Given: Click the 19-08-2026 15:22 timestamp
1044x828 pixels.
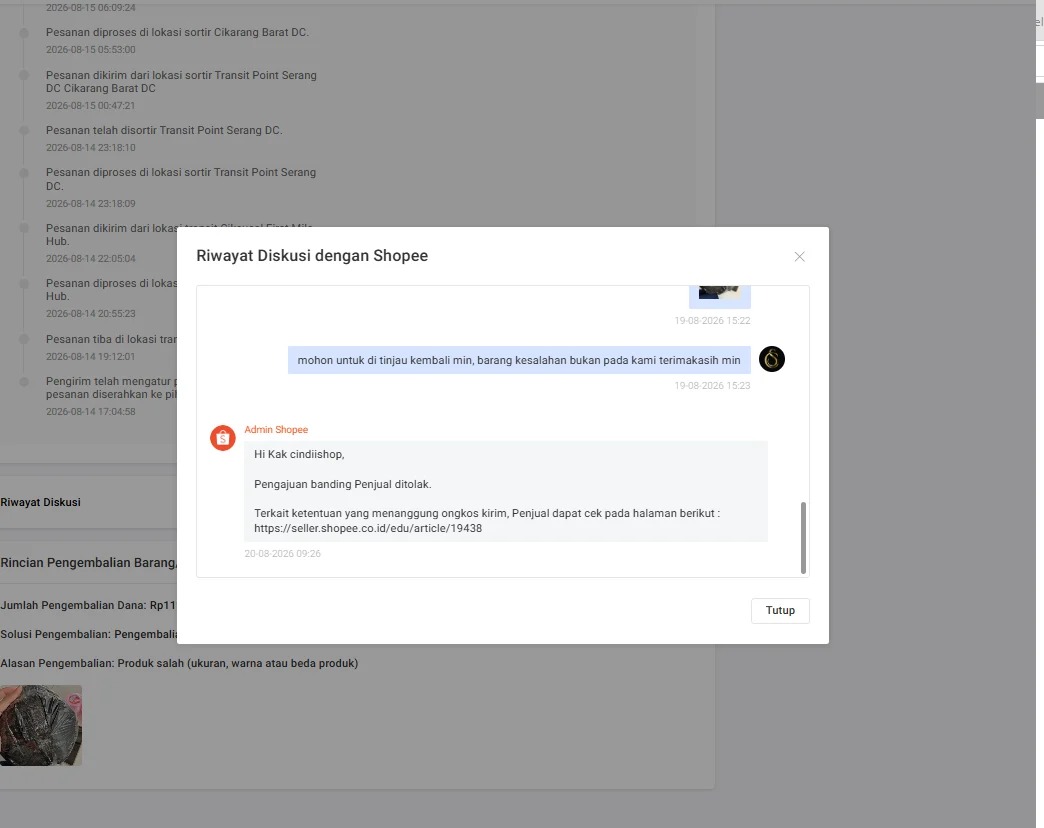Looking at the screenshot, I should coord(712,321).
